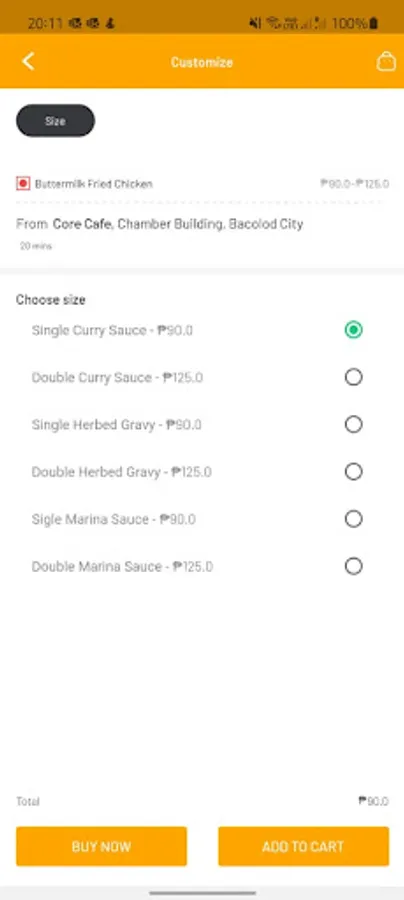
Task: Select Sigle Marina Sauce radio button
Action: [354, 519]
